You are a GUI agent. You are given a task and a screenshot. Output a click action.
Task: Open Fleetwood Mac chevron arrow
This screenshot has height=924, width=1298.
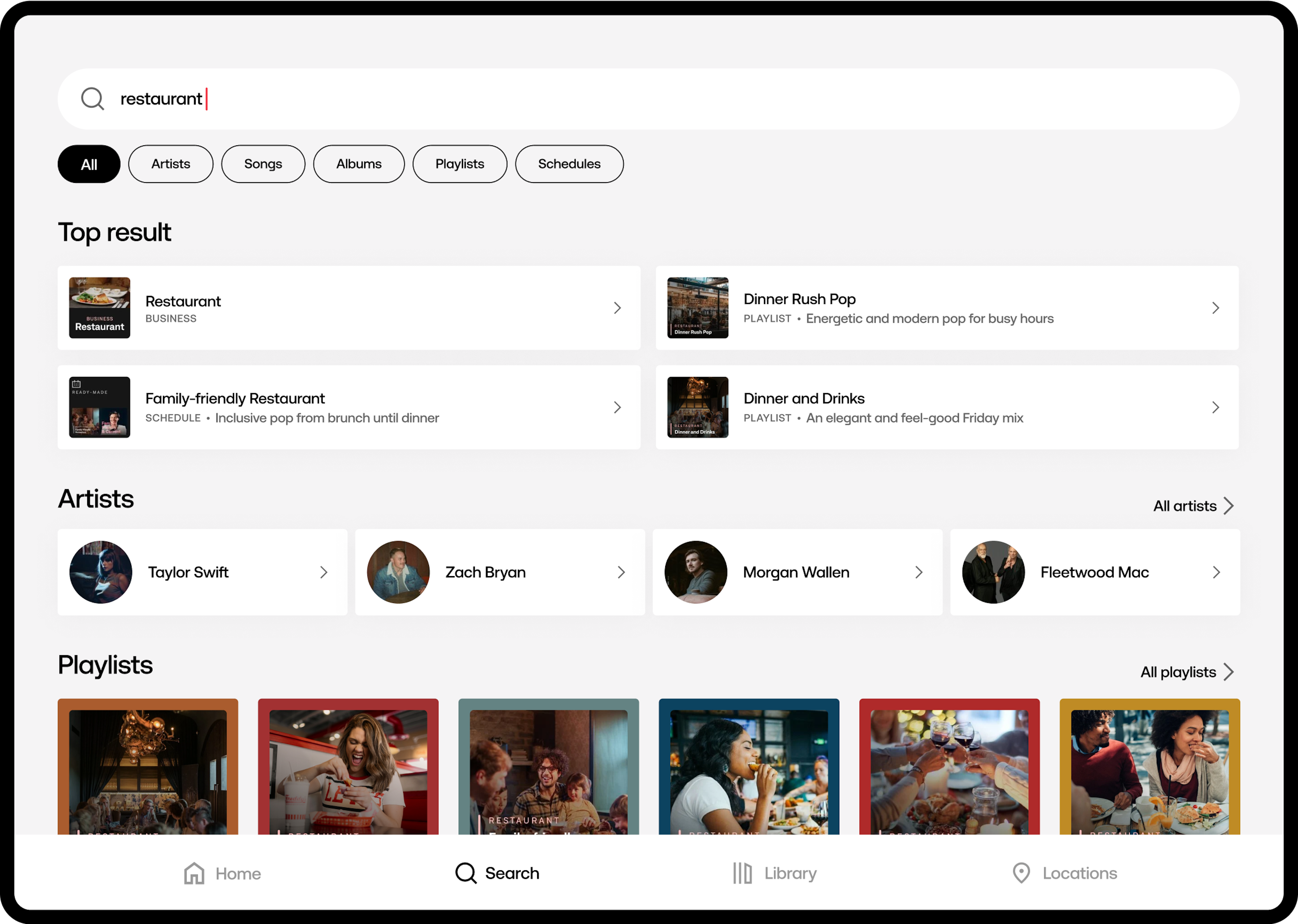[x=1216, y=572]
